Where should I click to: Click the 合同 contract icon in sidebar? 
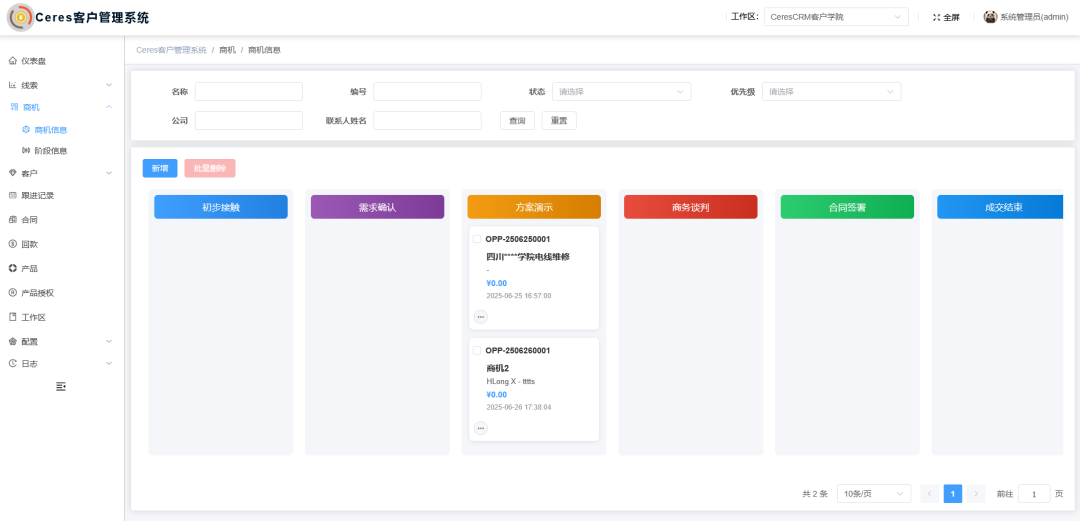[13, 220]
